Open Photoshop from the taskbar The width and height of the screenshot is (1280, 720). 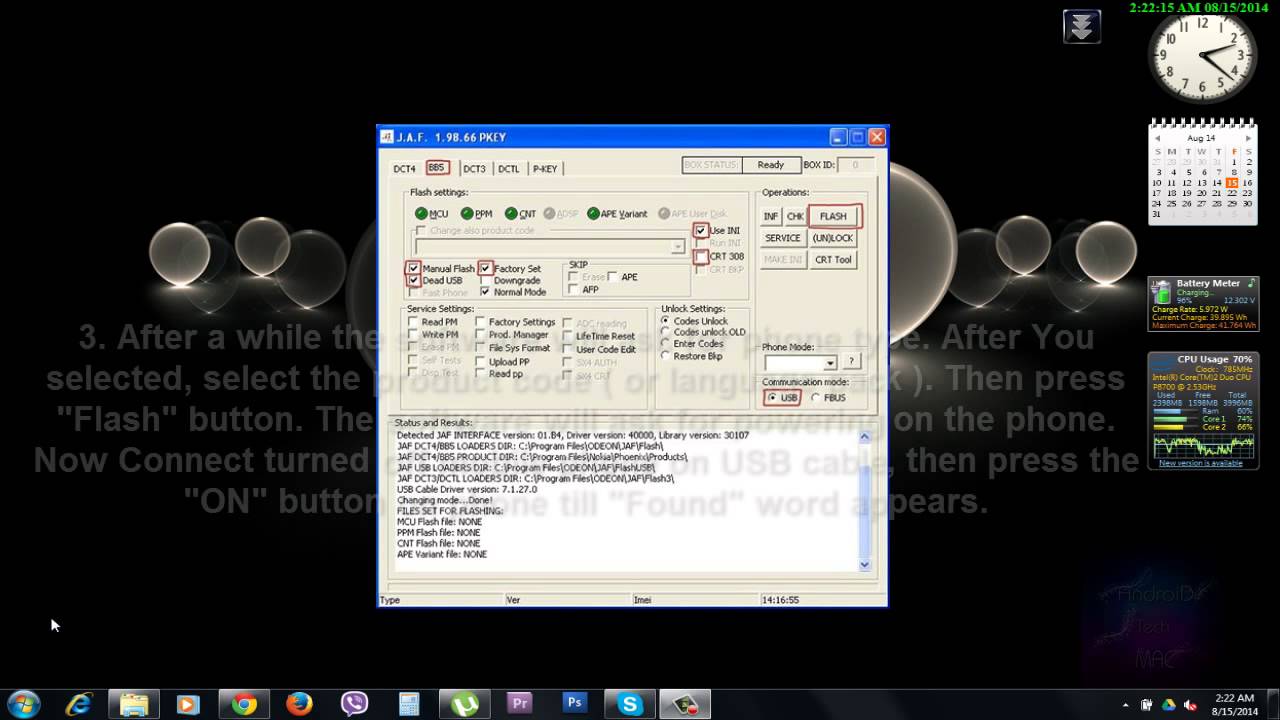[x=574, y=704]
